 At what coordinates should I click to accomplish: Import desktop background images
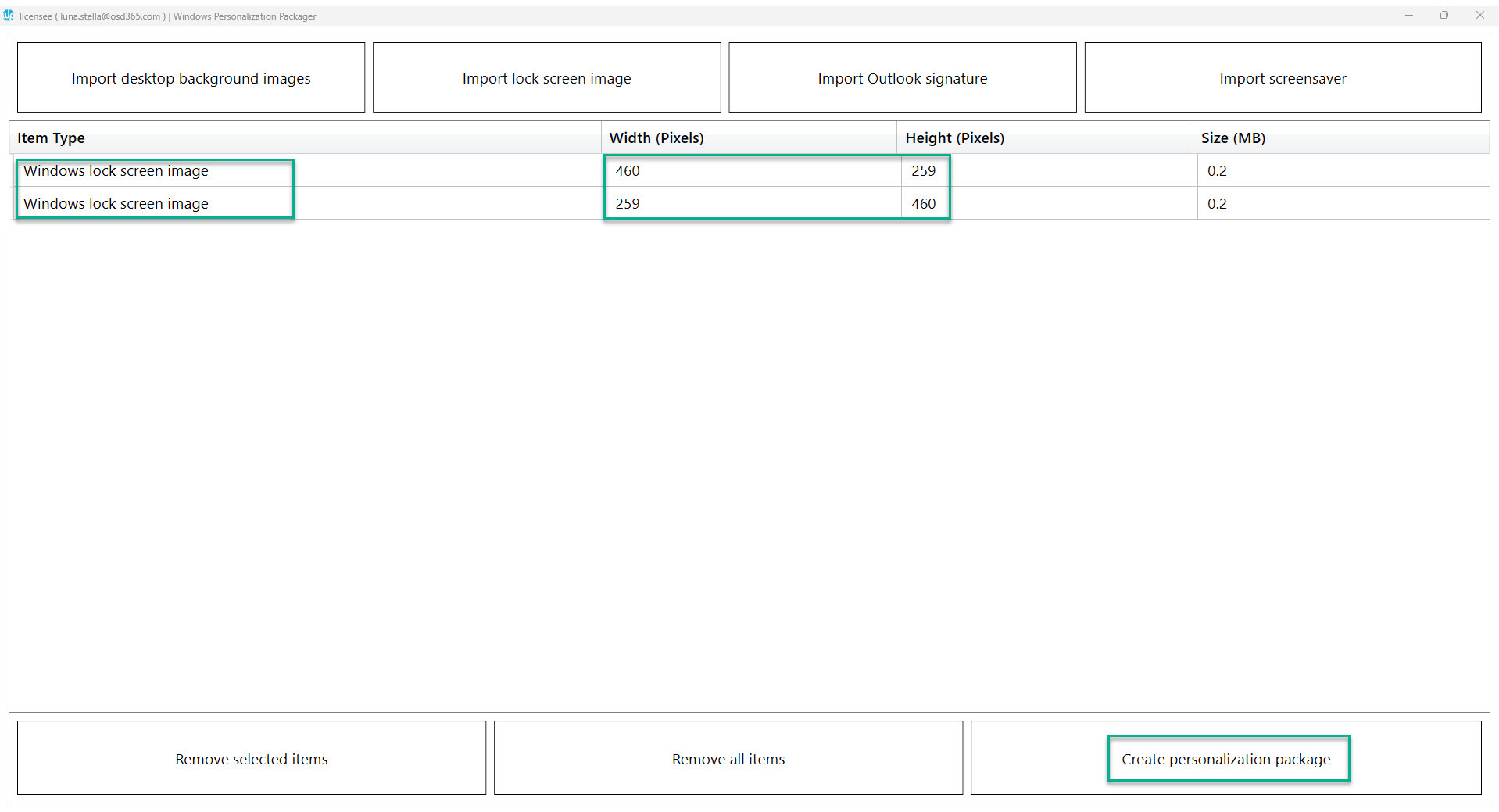(x=190, y=77)
